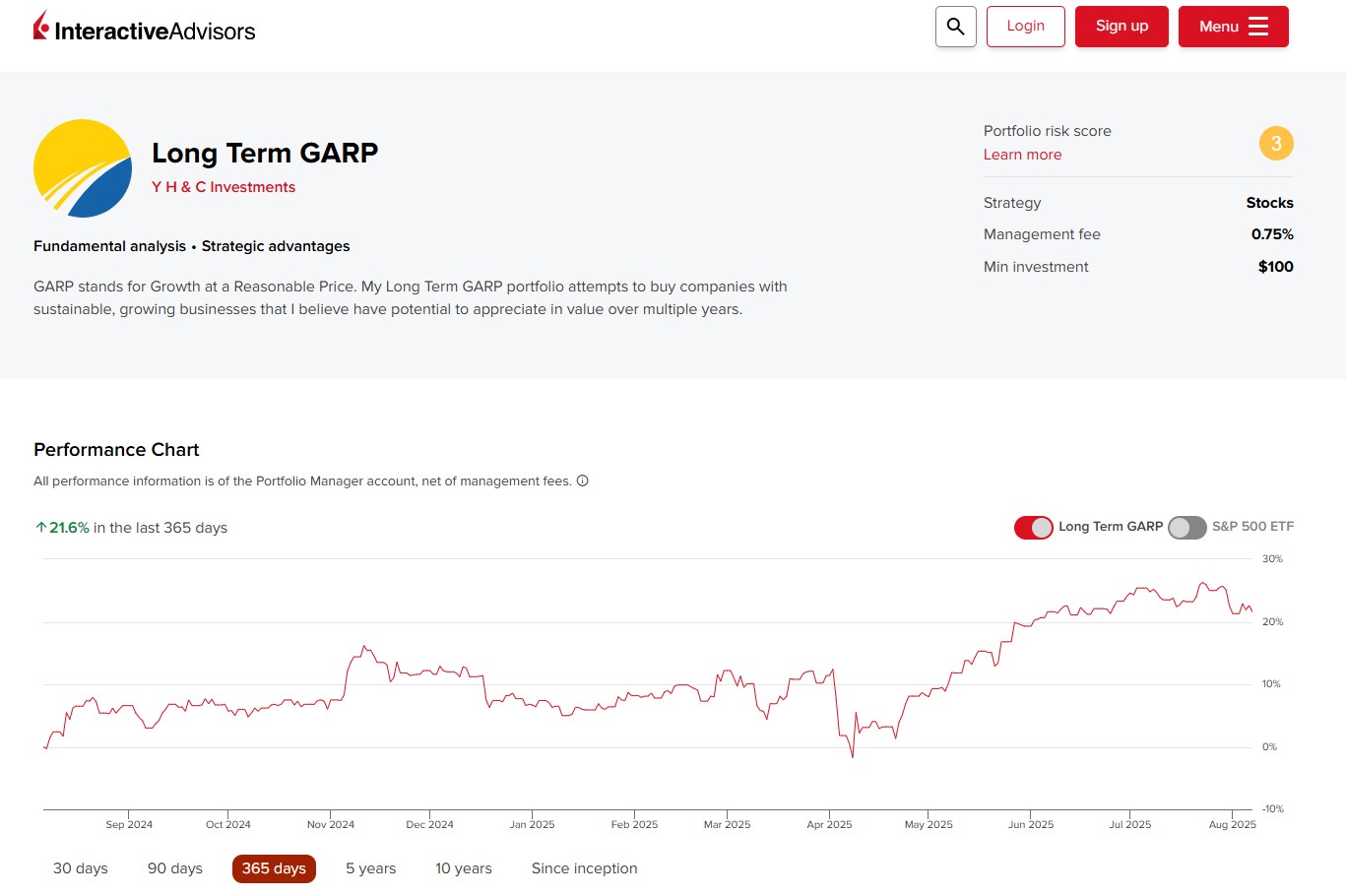Click the Login button
1346x896 pixels.
(x=1025, y=27)
